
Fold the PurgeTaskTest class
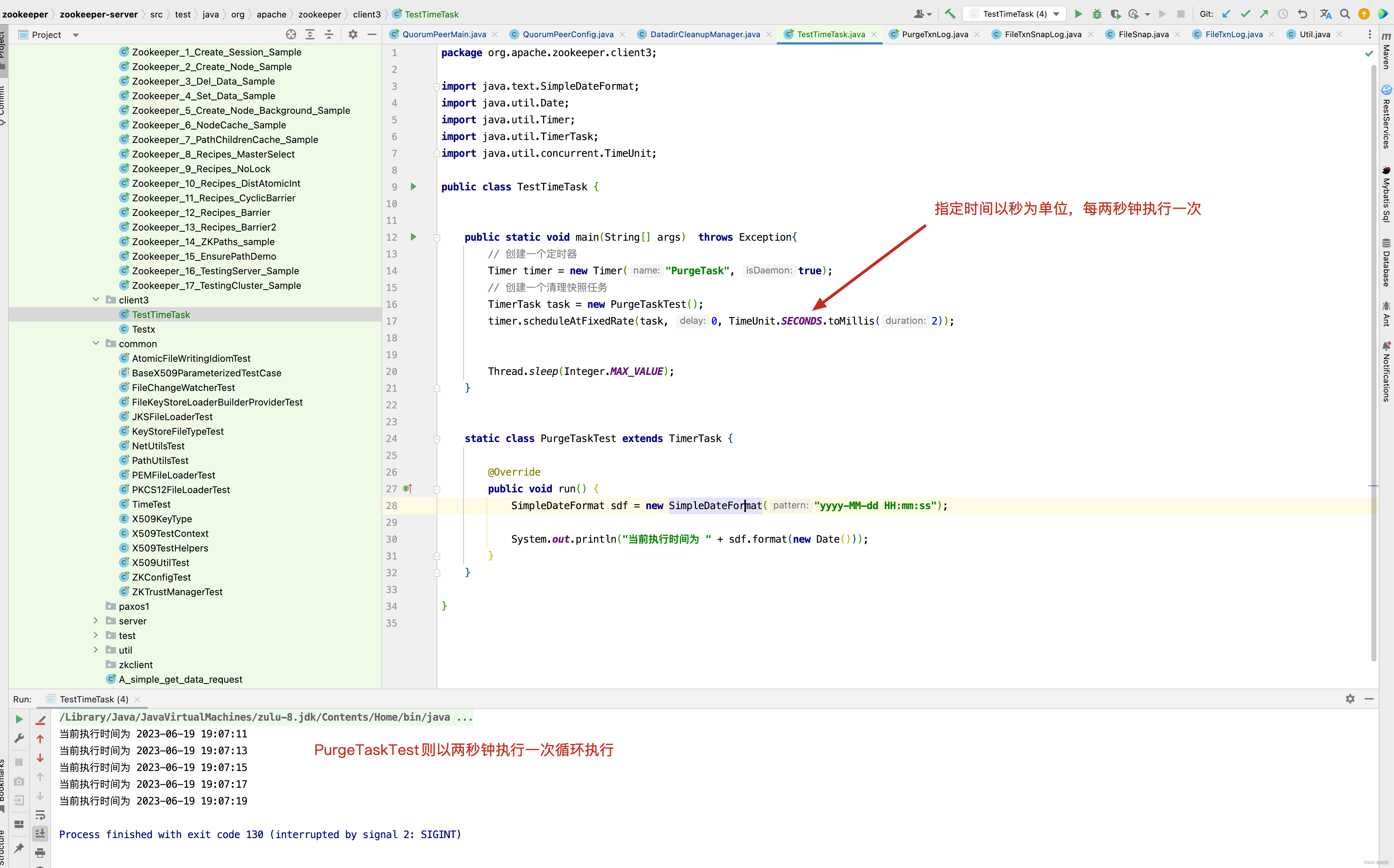(x=436, y=439)
